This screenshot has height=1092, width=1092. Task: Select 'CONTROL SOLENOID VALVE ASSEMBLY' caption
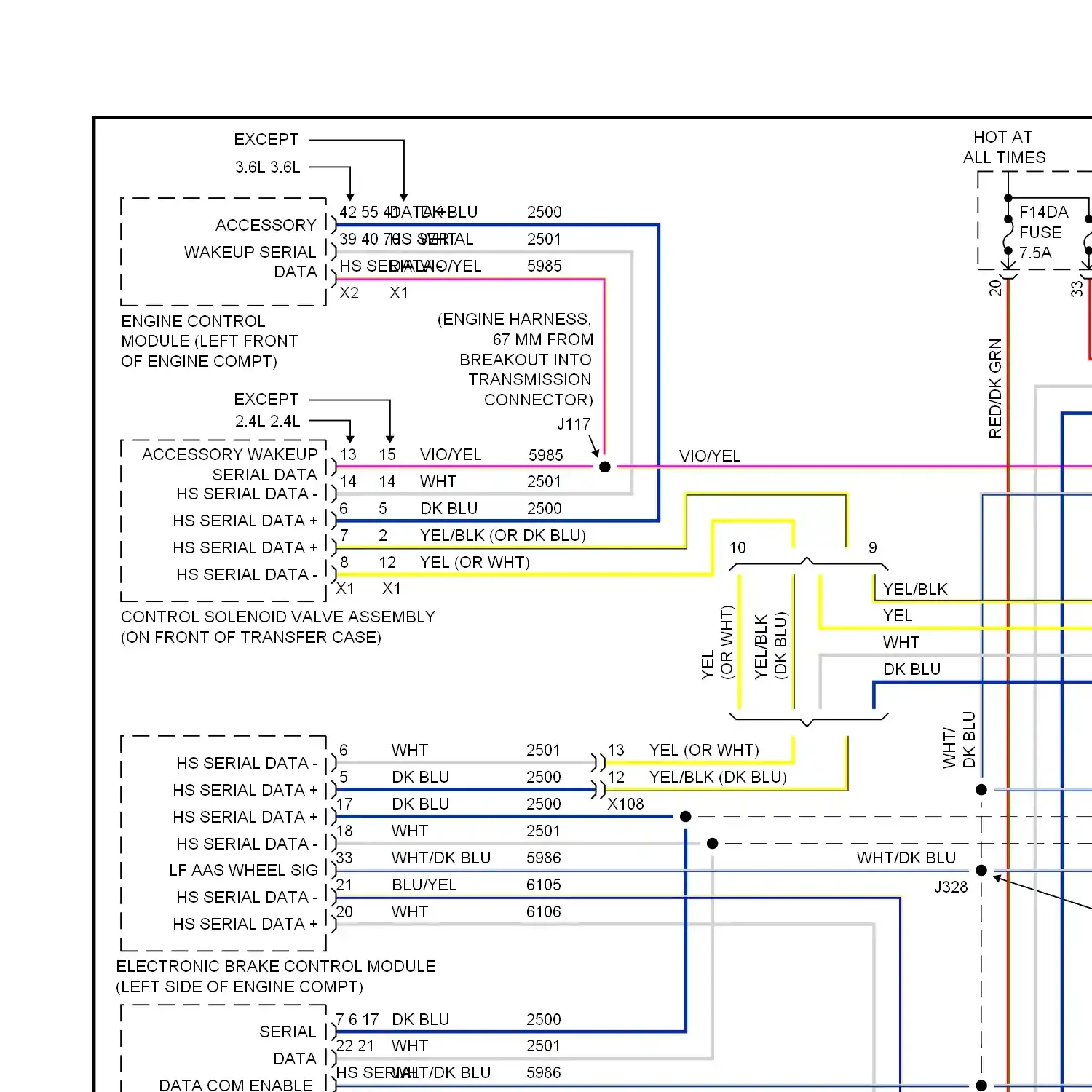point(278,617)
